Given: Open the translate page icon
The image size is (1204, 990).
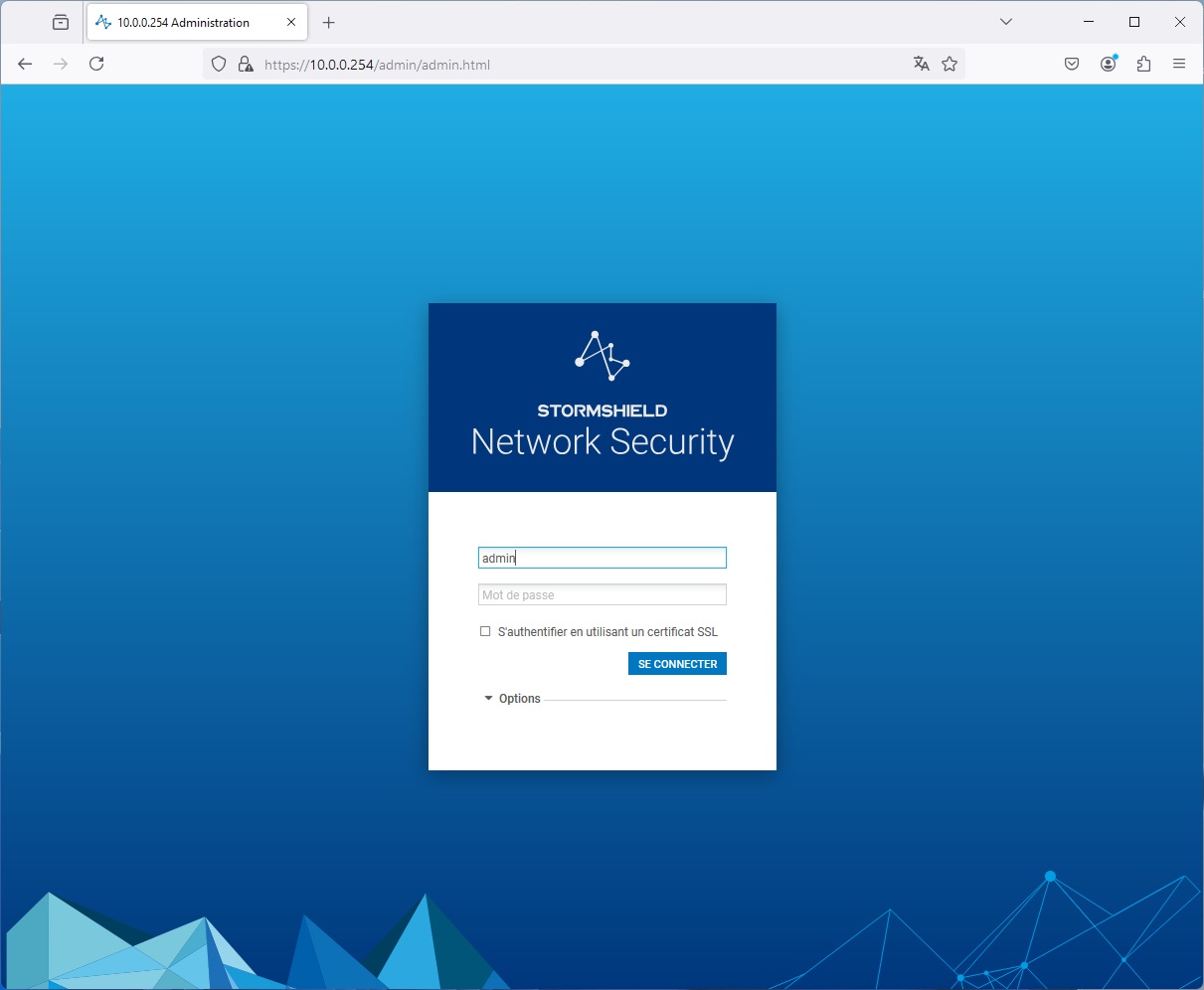Looking at the screenshot, I should (x=922, y=64).
